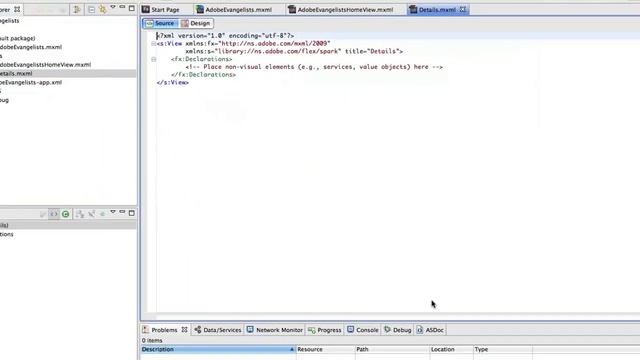Maximize the Package Explorer panel

click(x=131, y=8)
